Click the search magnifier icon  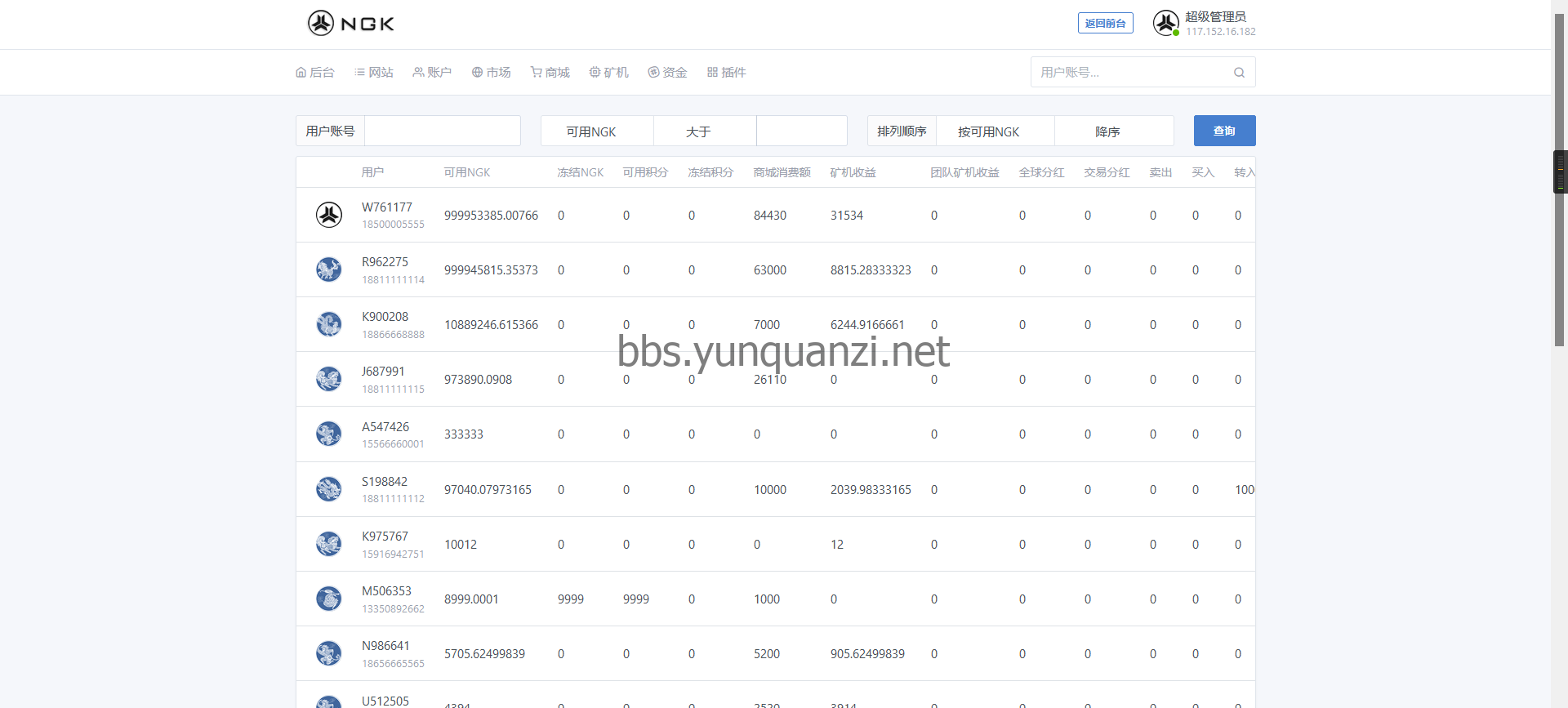coord(1239,73)
